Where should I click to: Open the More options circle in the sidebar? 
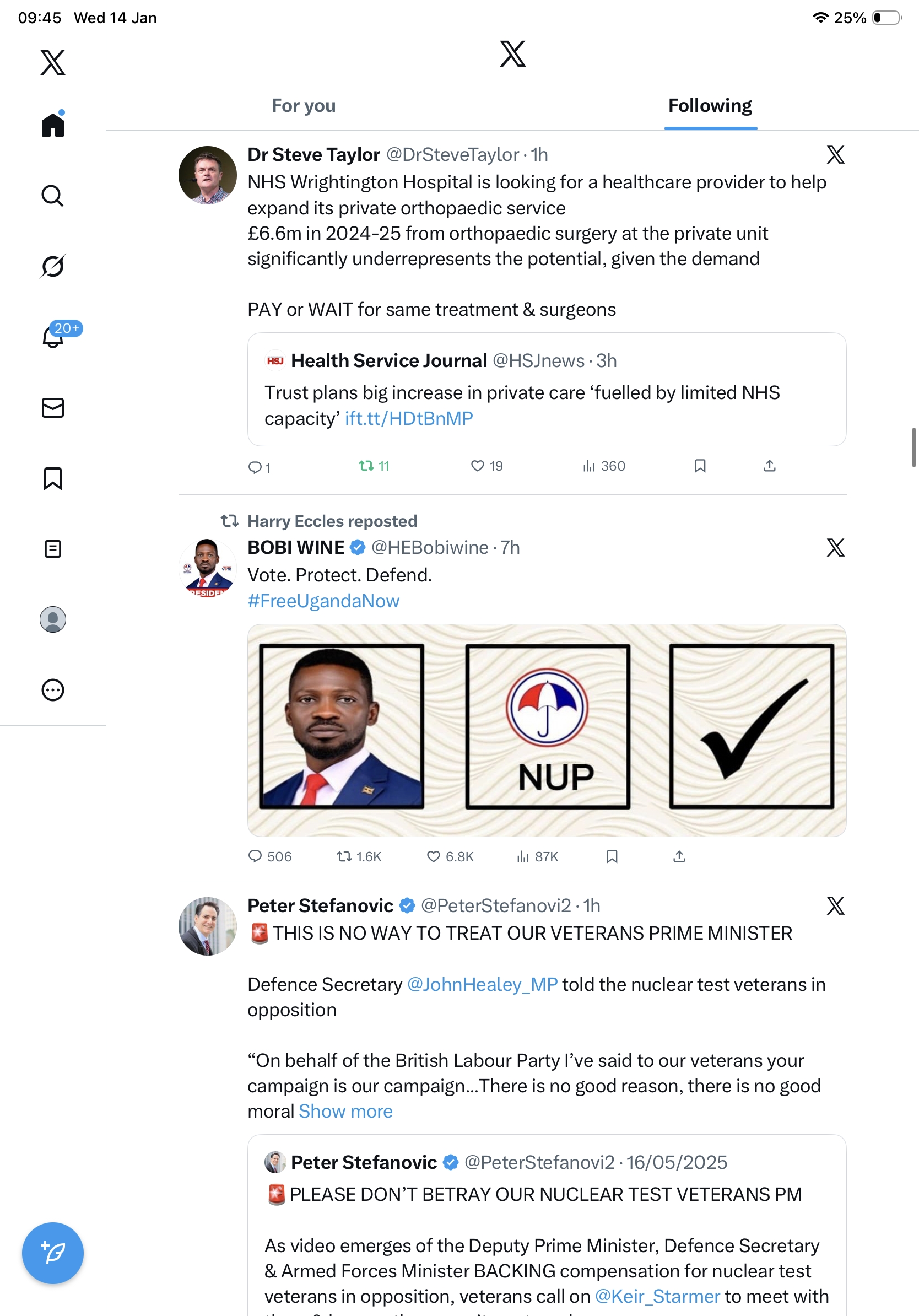(x=53, y=689)
